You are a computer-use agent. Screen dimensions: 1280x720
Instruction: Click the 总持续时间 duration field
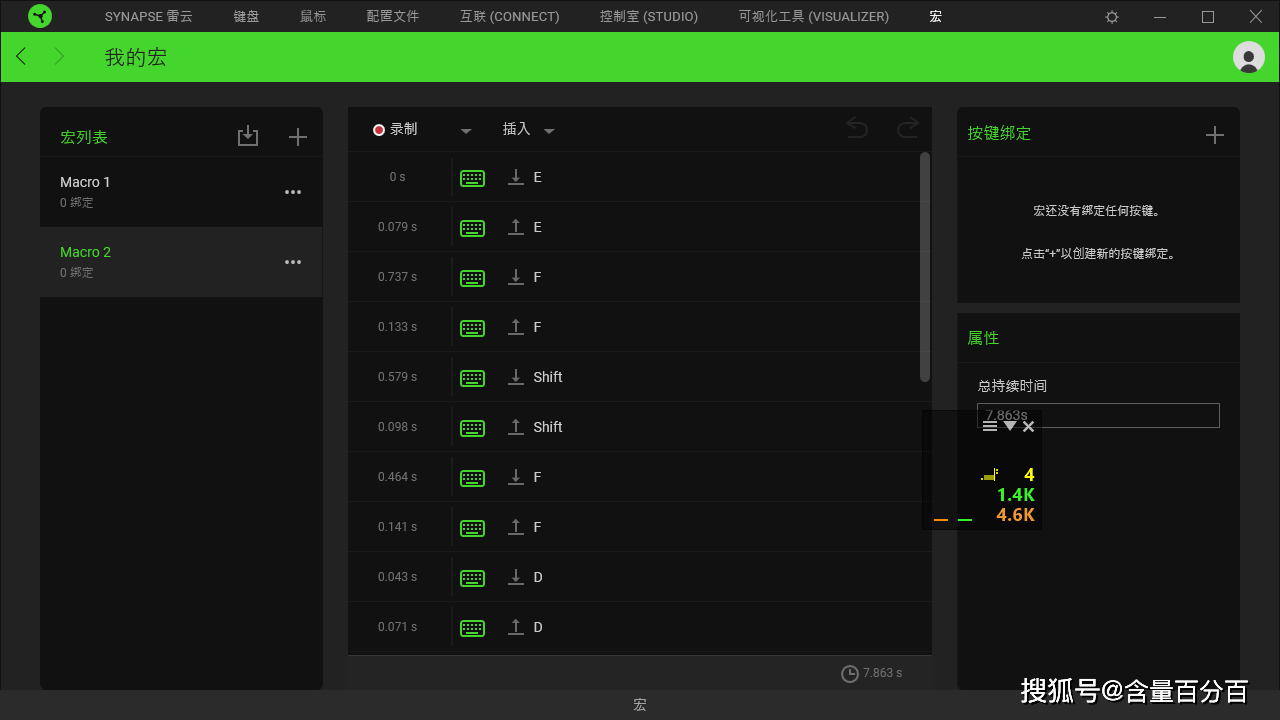tap(1098, 415)
